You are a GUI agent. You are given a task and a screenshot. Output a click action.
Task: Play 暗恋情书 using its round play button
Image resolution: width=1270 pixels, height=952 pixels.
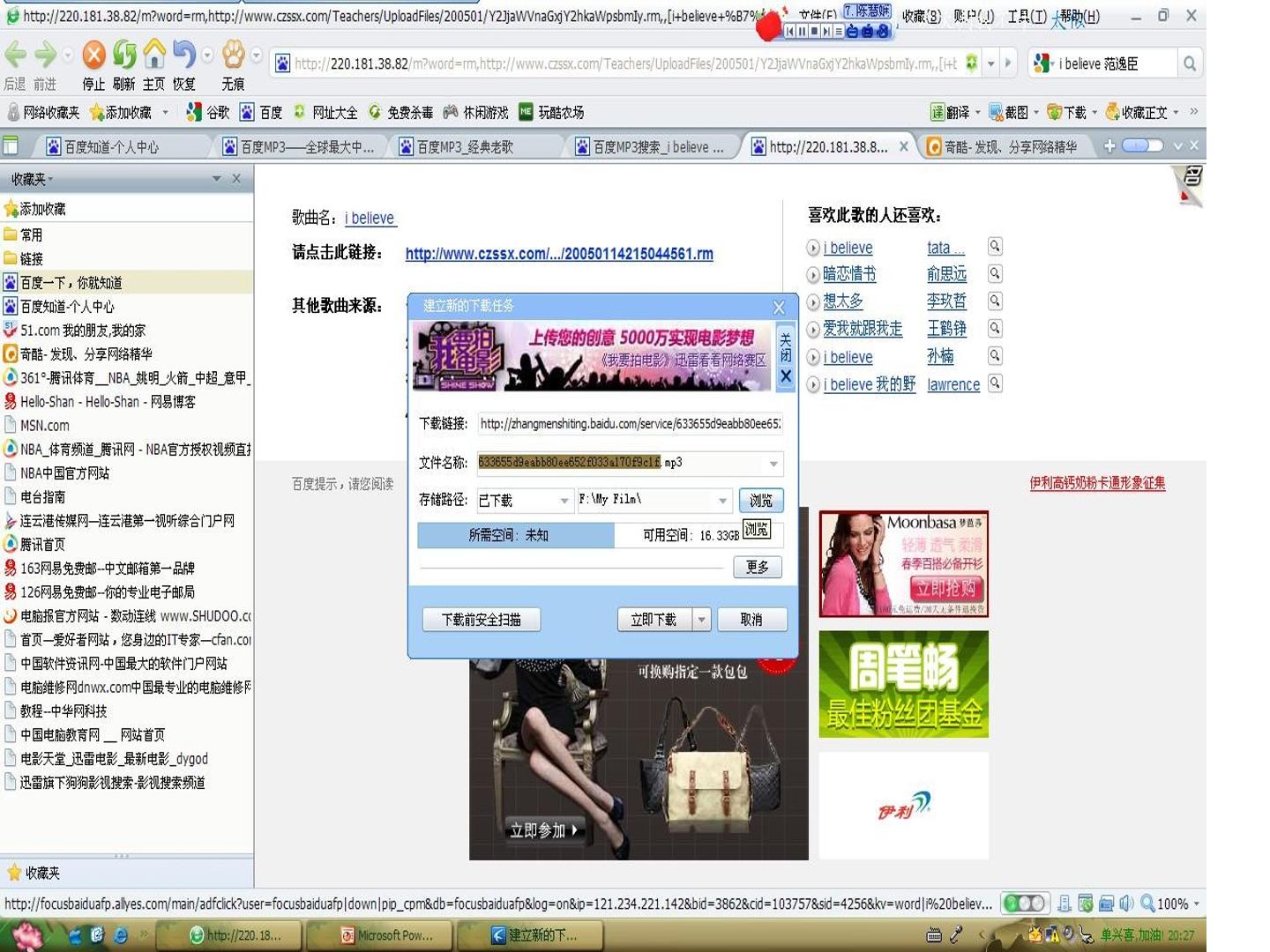813,274
